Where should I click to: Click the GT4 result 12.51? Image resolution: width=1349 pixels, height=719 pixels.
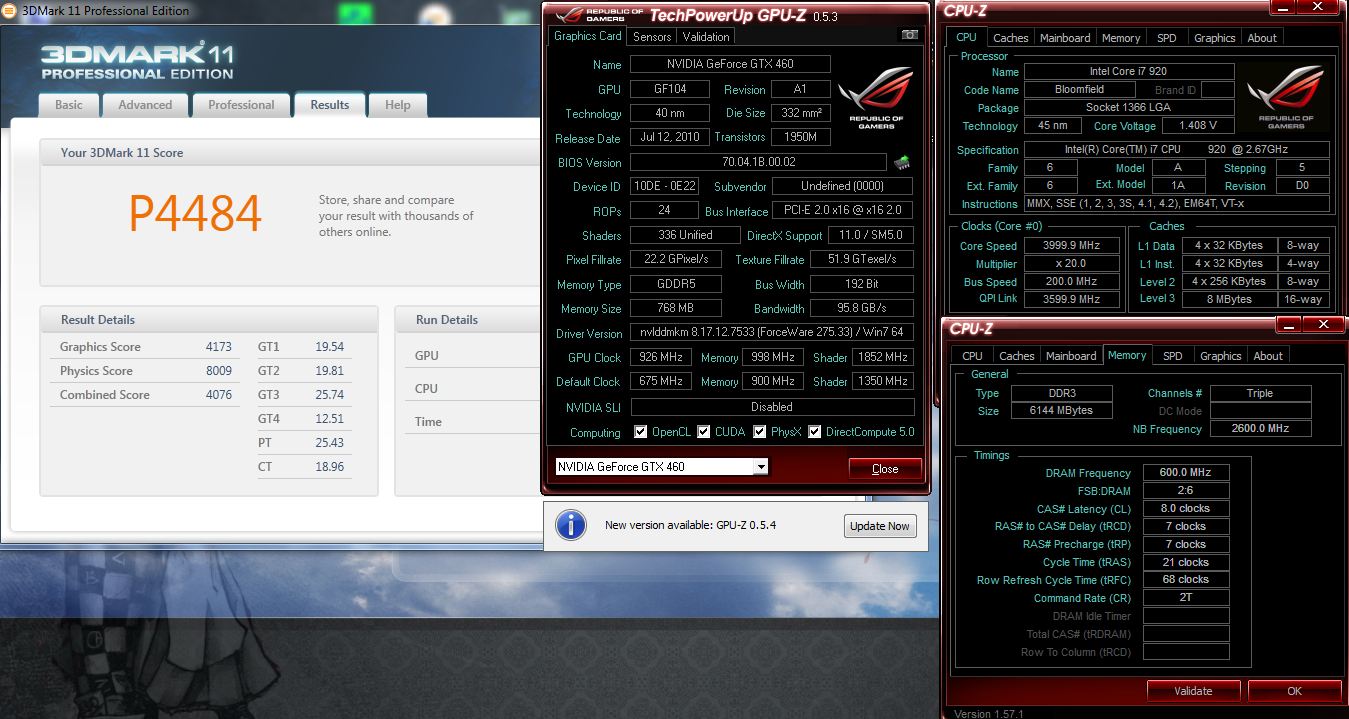[329, 419]
